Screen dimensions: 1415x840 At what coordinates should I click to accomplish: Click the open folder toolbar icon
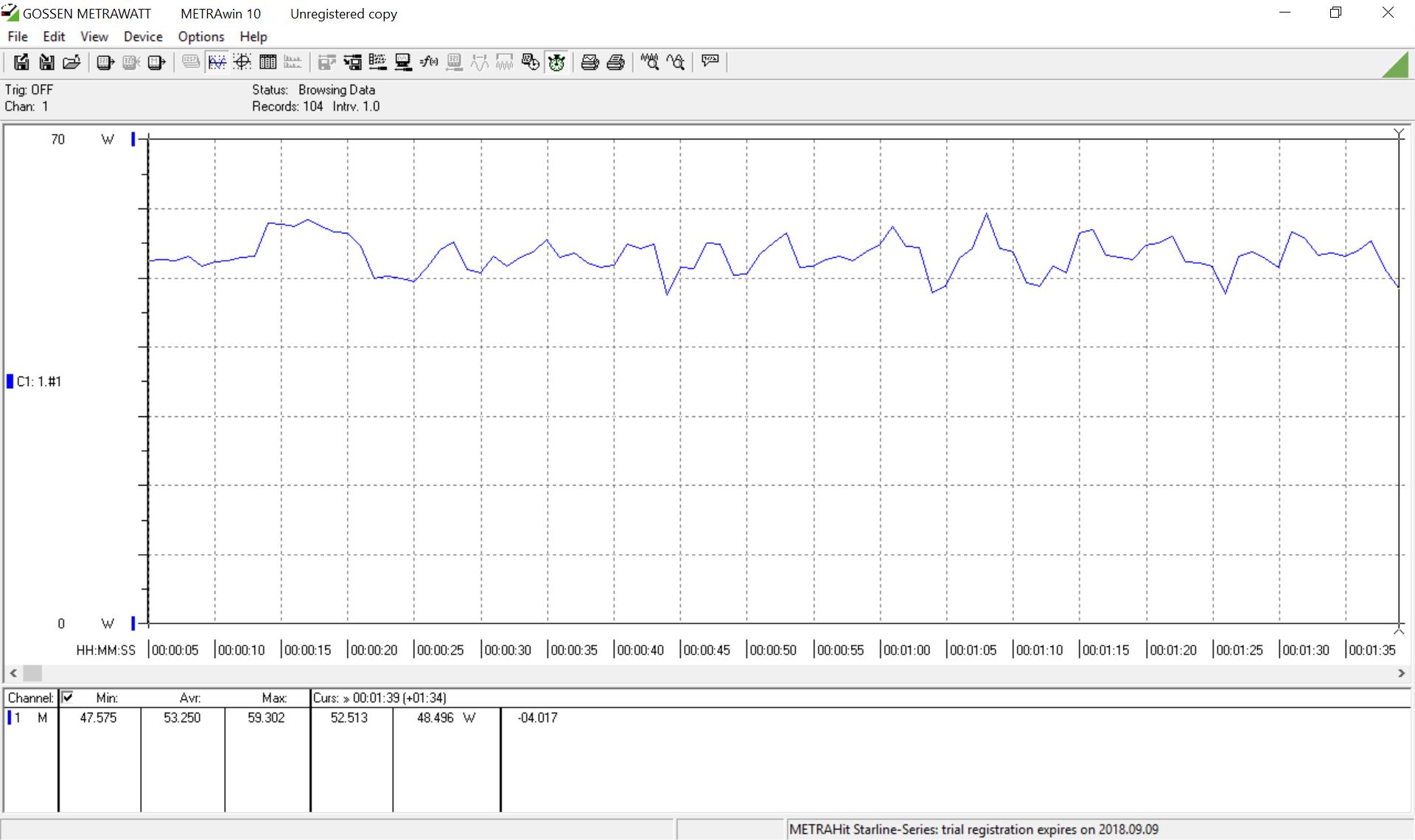click(71, 63)
